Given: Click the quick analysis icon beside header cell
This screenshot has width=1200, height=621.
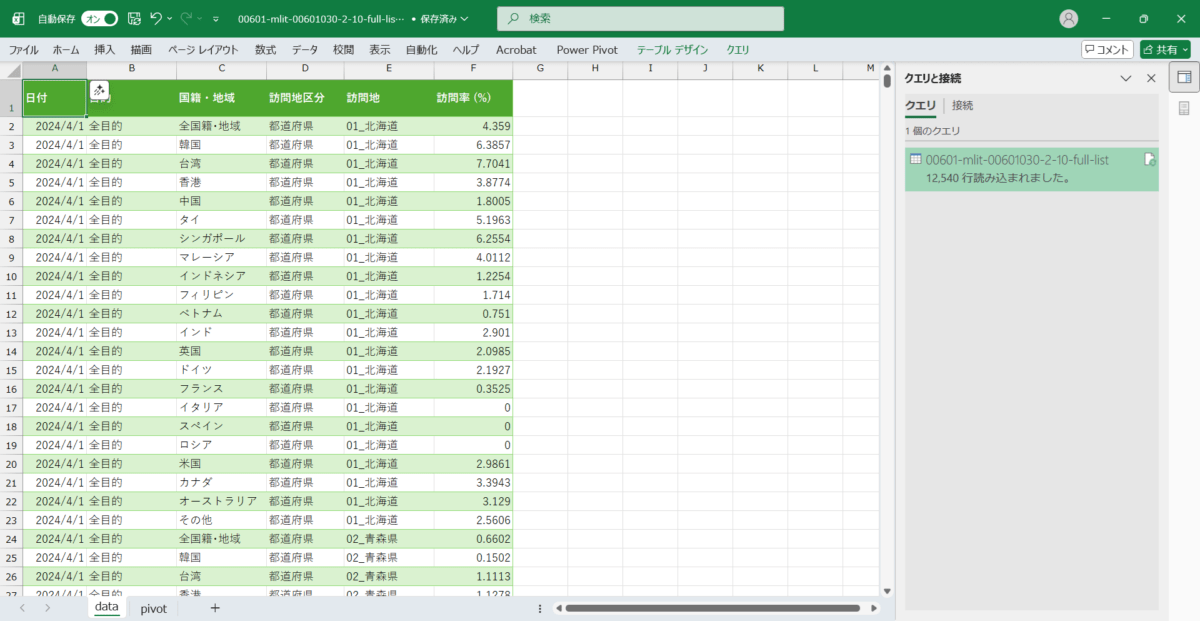Looking at the screenshot, I should [x=99, y=90].
